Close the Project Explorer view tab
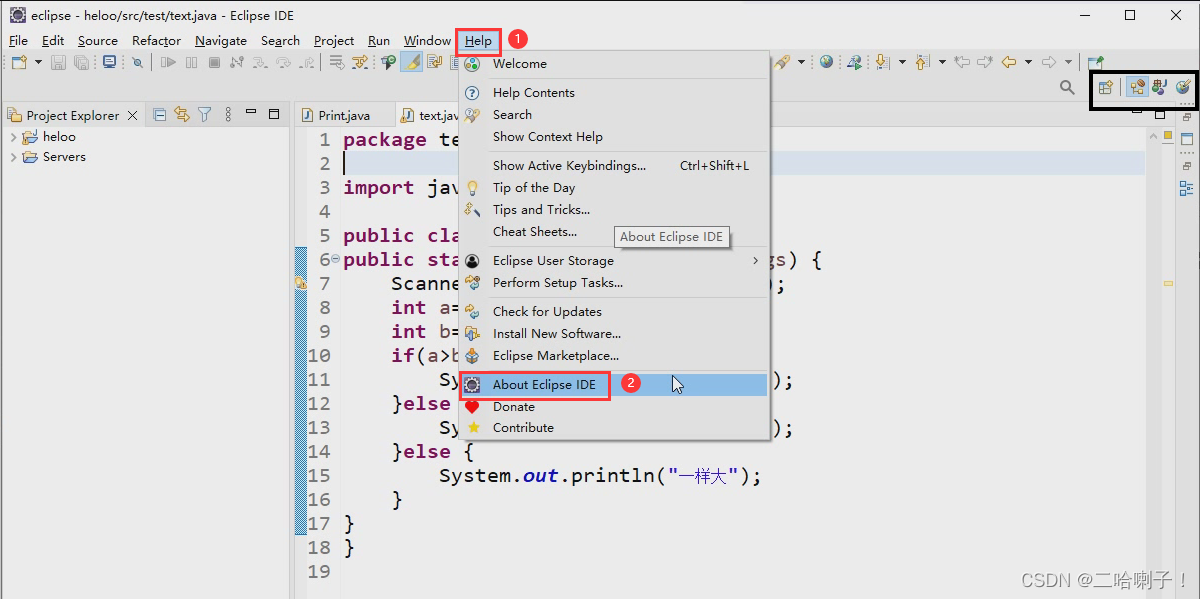 click(x=132, y=115)
